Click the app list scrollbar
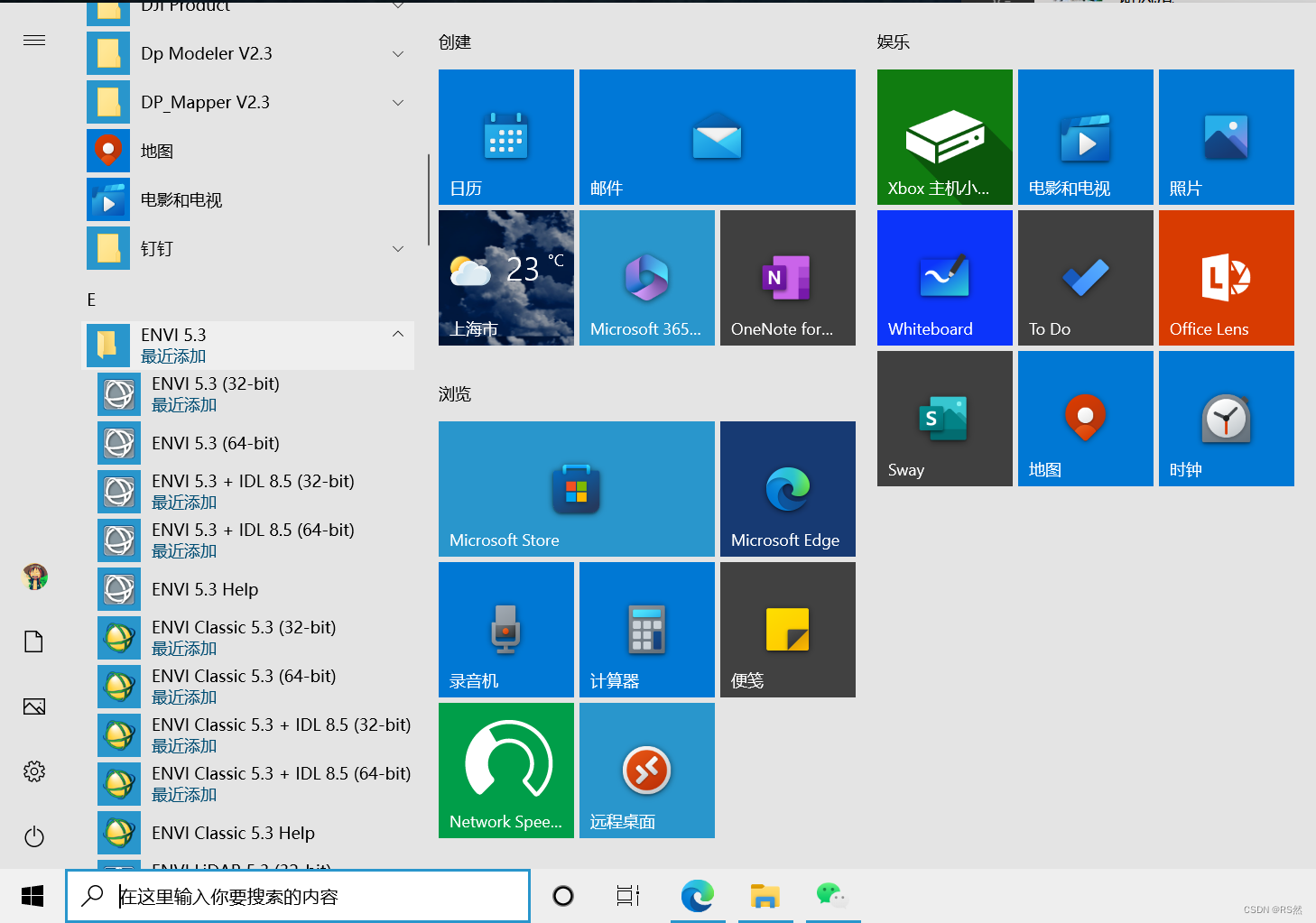The image size is (1316, 923). coord(429,199)
